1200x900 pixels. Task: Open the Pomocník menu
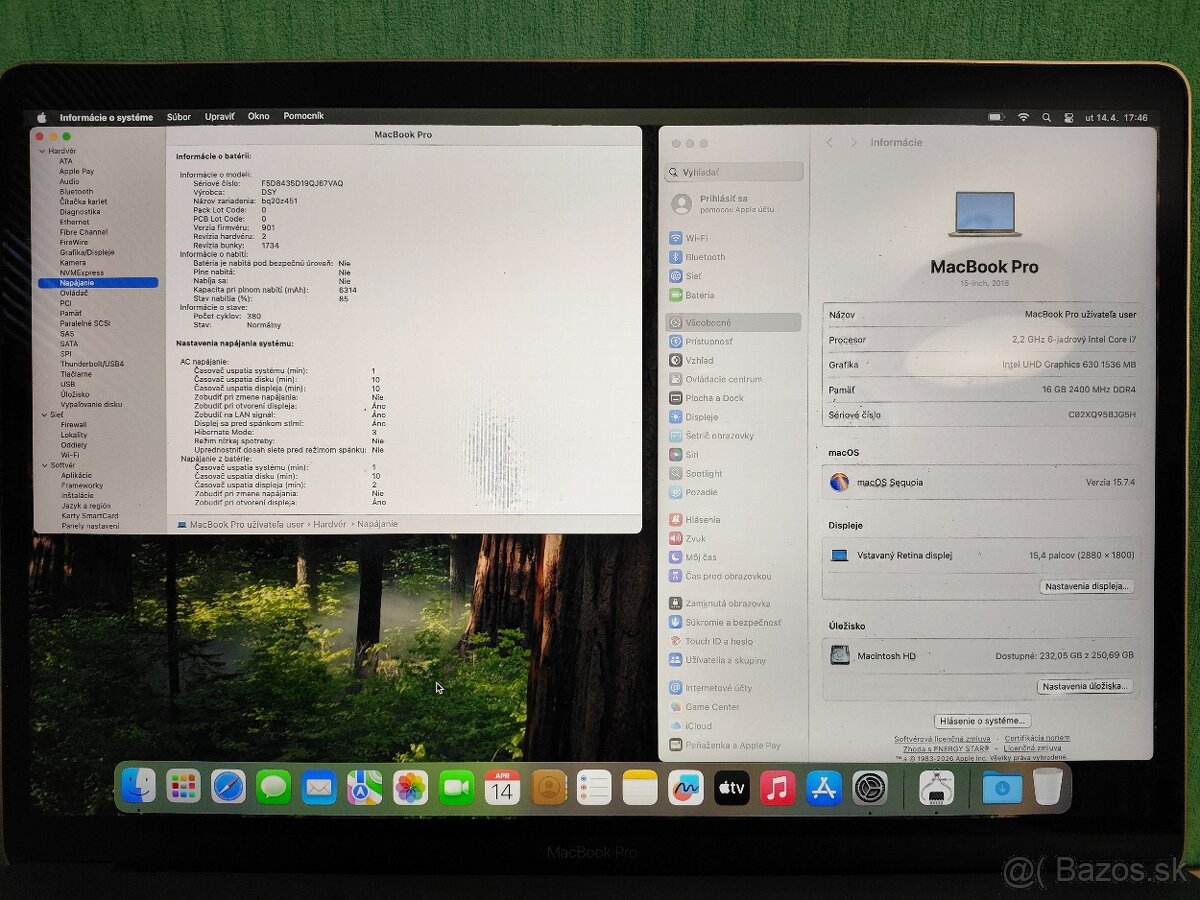303,116
